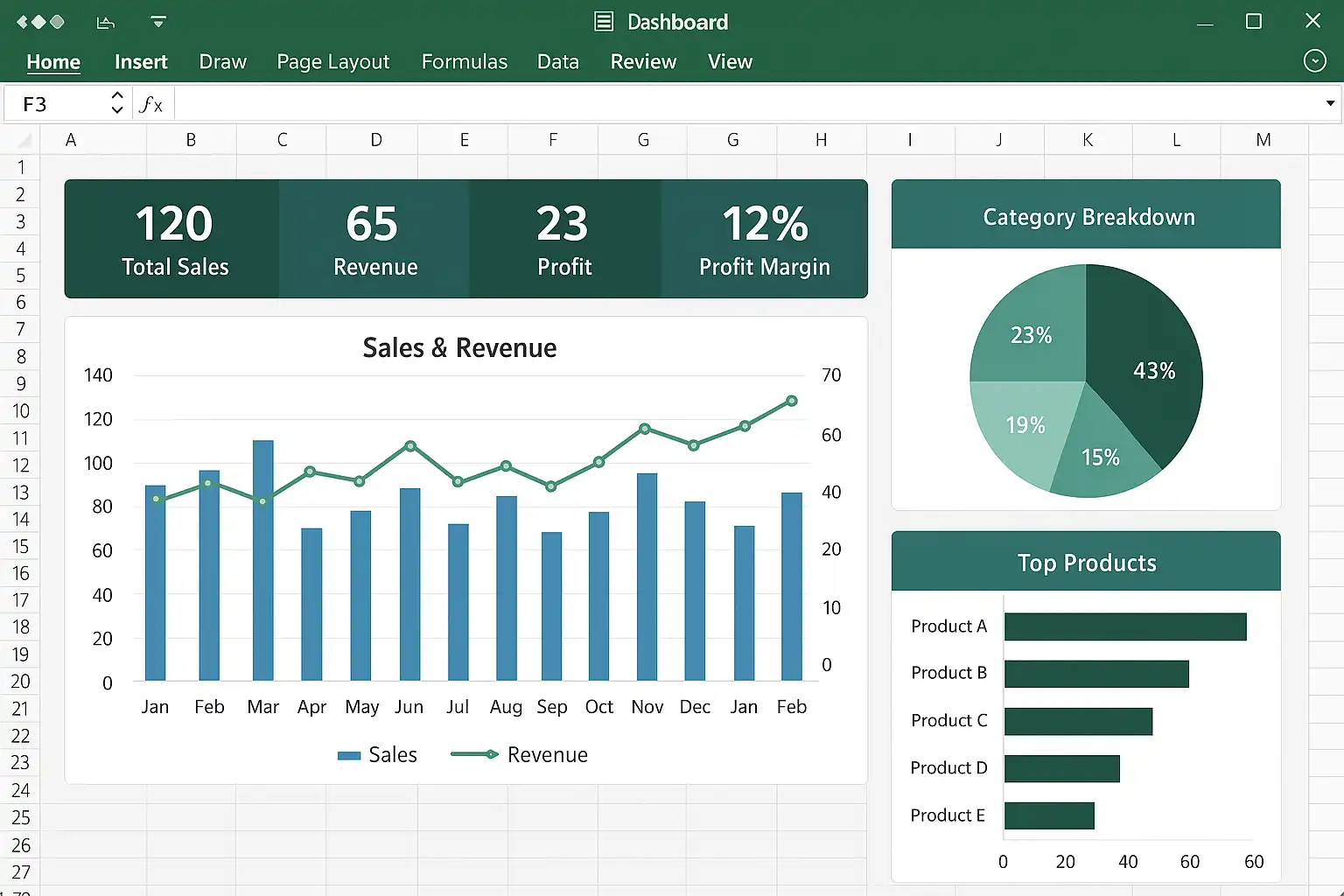Click the name box stepper arrows
Image resolution: width=1344 pixels, height=896 pixels.
[x=117, y=103]
